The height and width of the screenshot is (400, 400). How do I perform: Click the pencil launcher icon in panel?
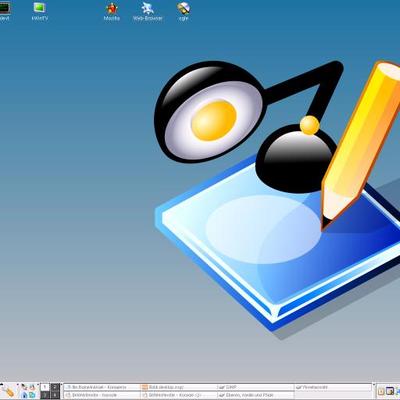pyautogui.click(x=8, y=392)
